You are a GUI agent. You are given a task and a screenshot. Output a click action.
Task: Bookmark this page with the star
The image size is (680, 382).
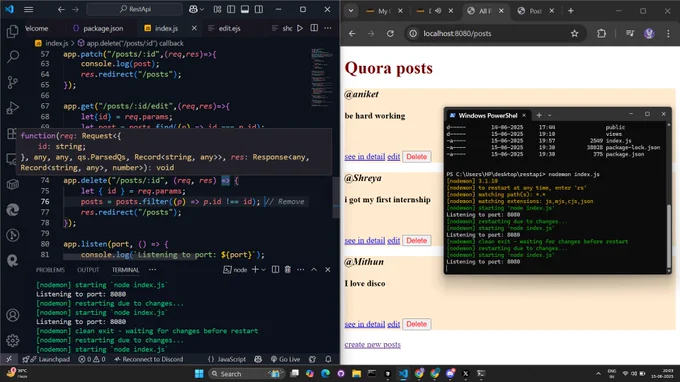click(x=575, y=33)
